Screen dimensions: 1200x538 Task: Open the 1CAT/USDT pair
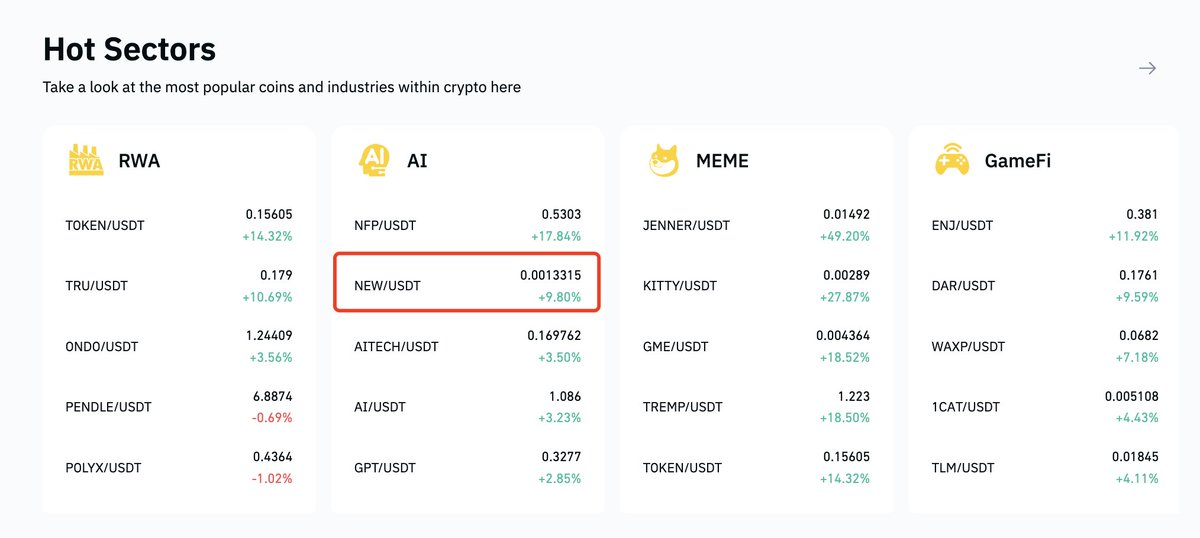coord(1044,407)
